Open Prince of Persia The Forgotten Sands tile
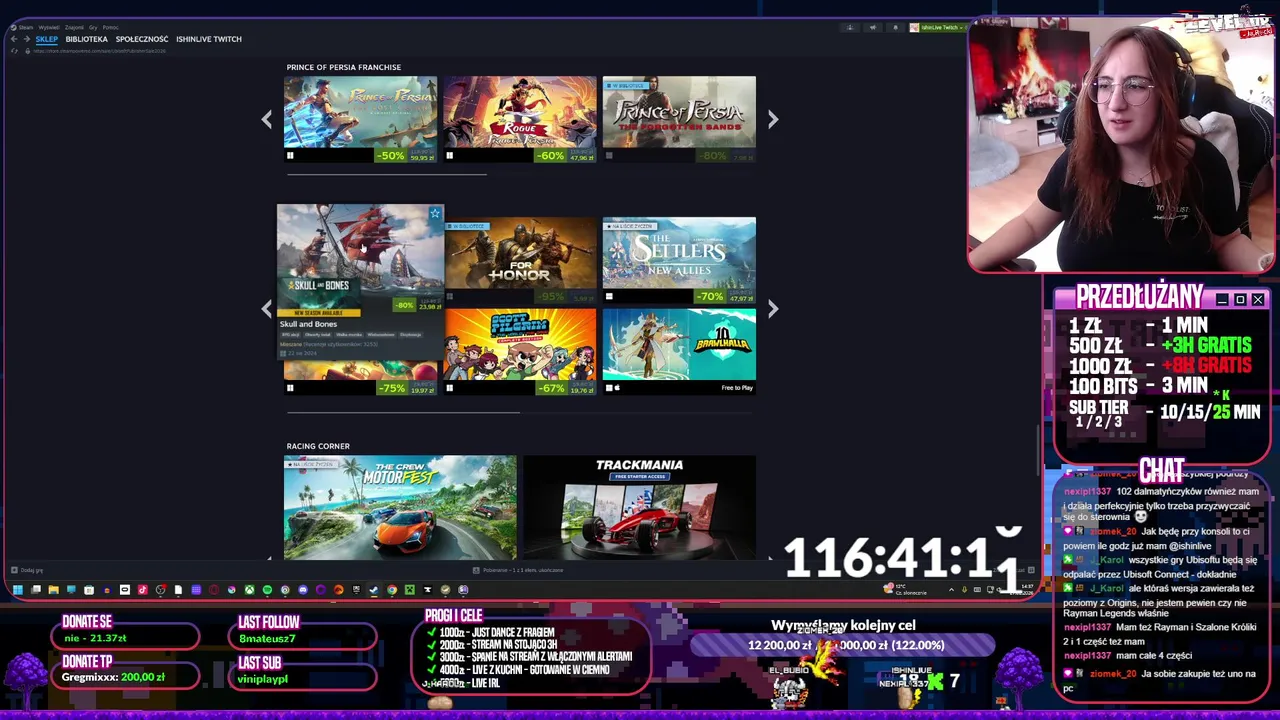 (x=679, y=119)
